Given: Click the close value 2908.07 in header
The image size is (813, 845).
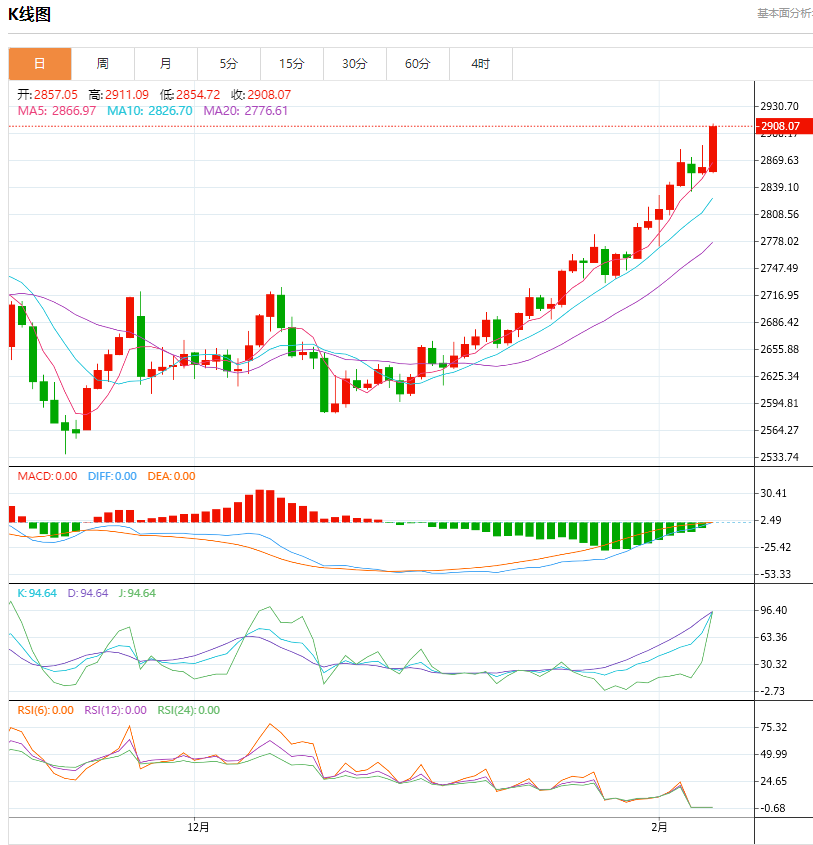Looking at the screenshot, I should pyautogui.click(x=269, y=95).
